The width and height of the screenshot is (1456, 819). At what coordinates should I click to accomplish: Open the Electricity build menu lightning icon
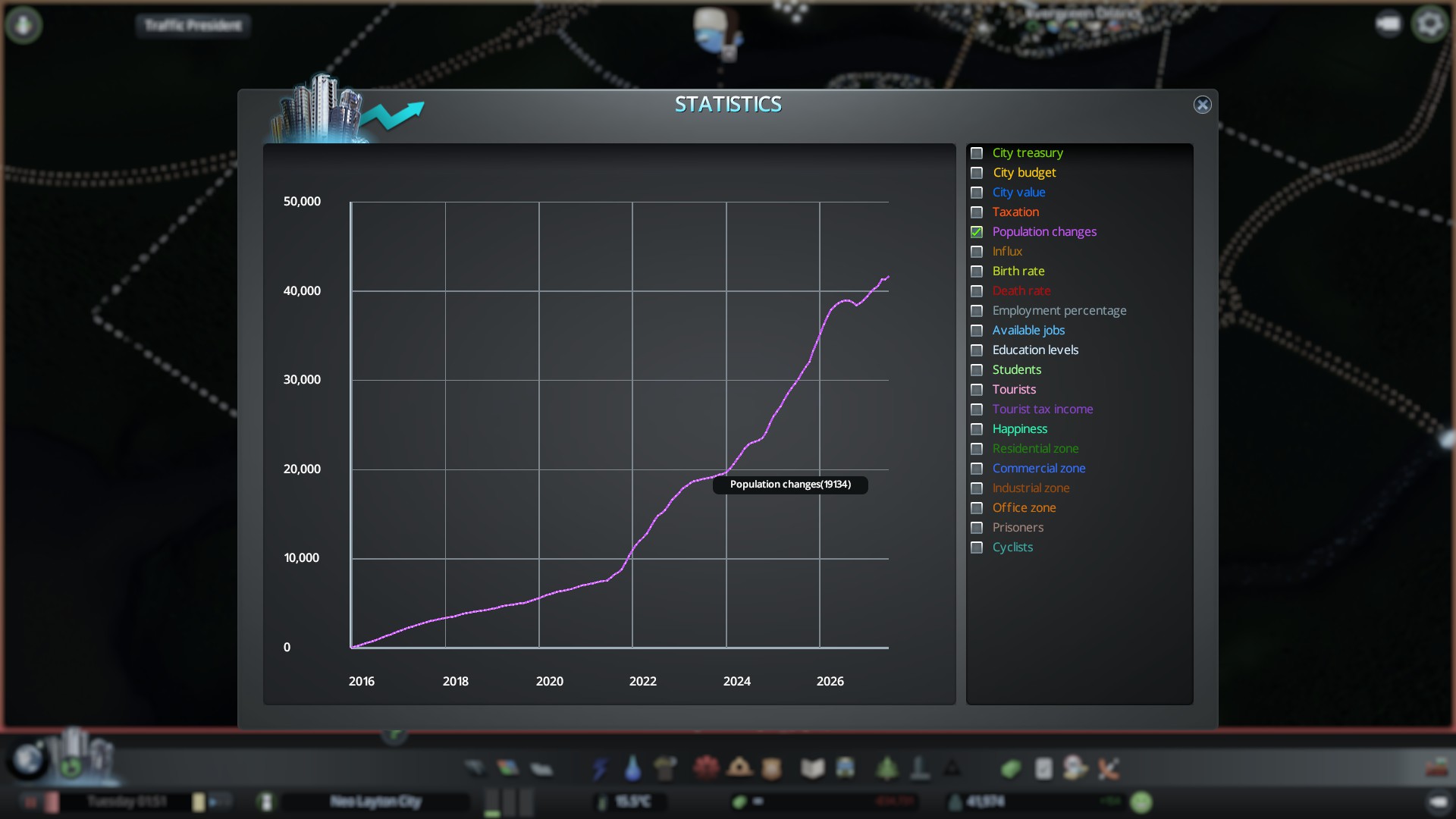click(x=600, y=768)
